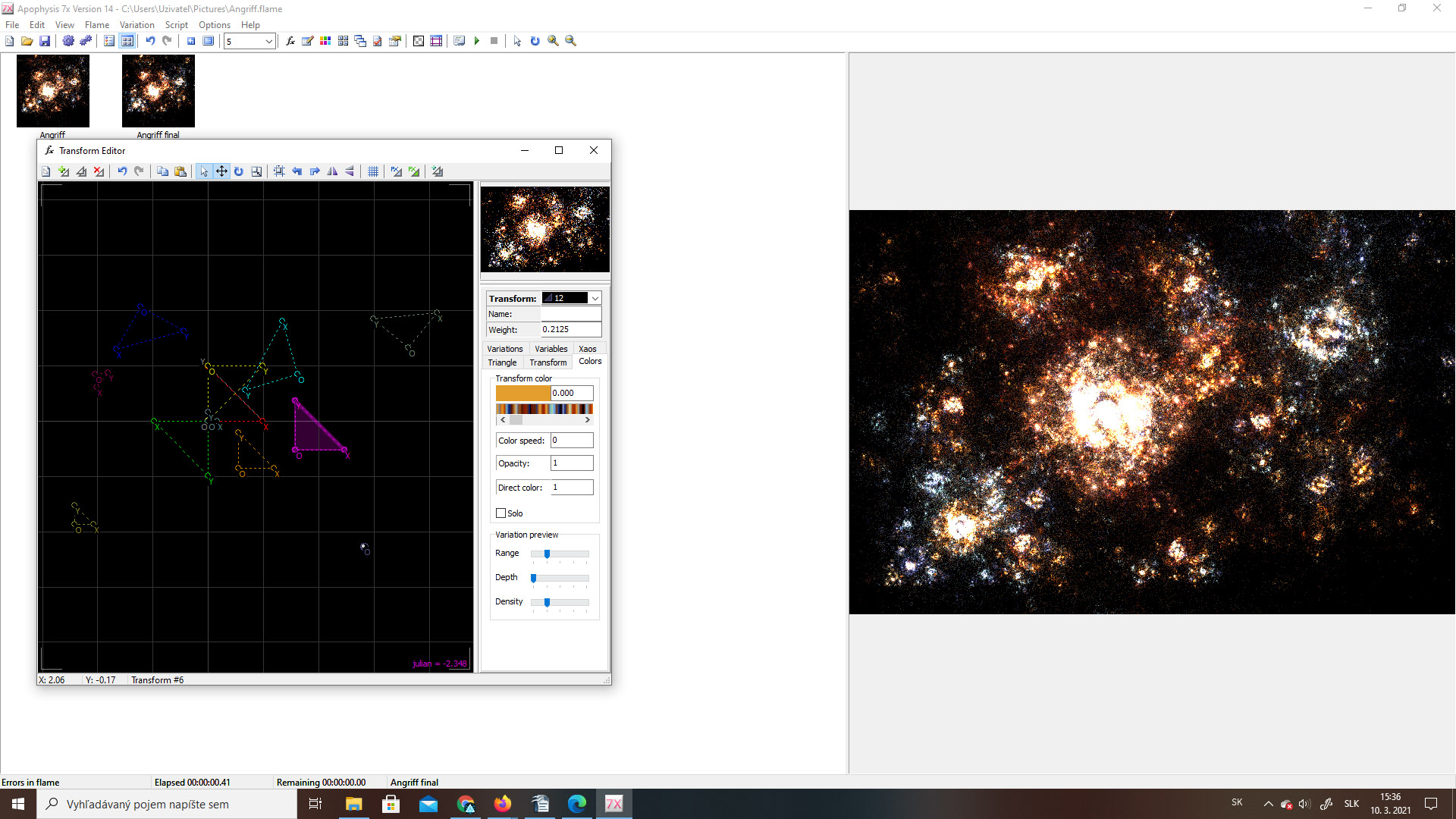Open the Transform Editor fx icon in main toolbar
Screen dimensions: 1456x819
[x=290, y=41]
